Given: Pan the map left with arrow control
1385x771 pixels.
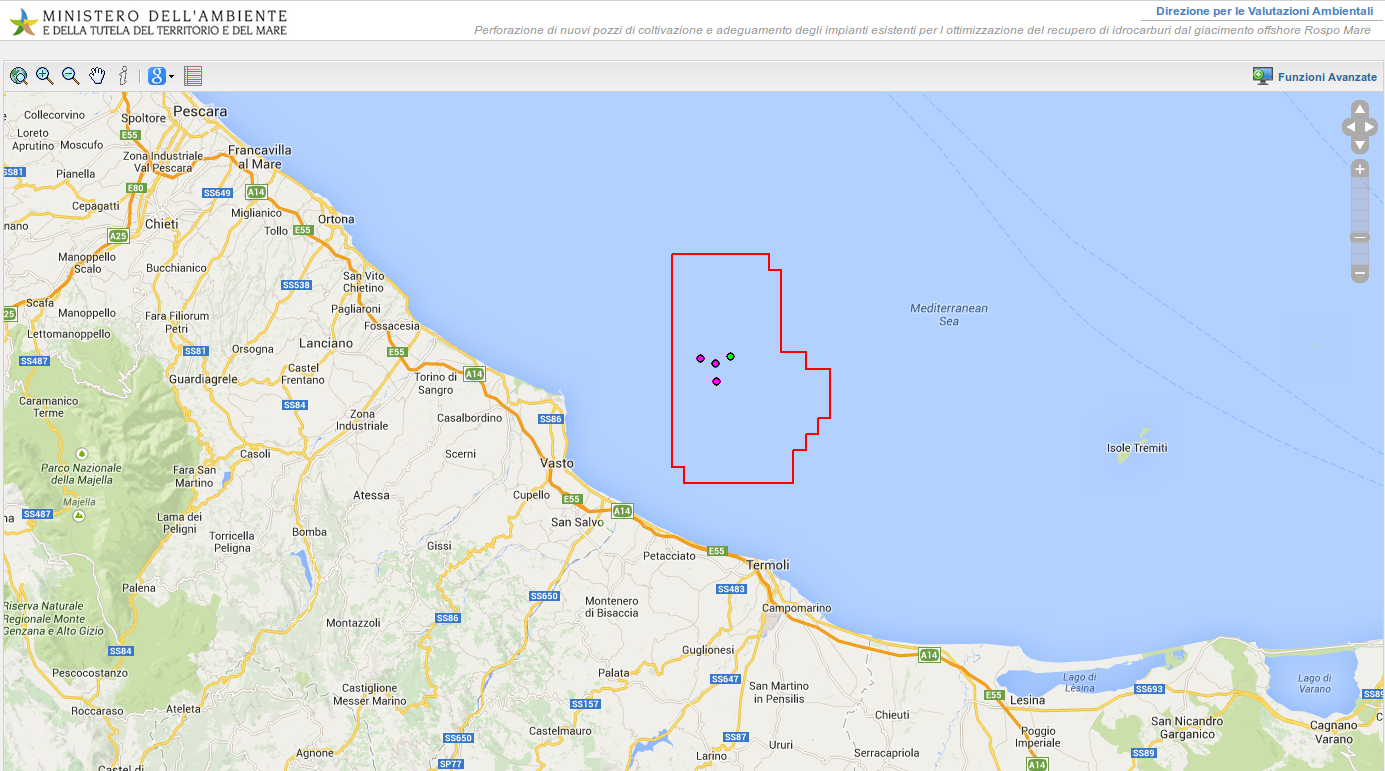Looking at the screenshot, I should pos(1349,127).
